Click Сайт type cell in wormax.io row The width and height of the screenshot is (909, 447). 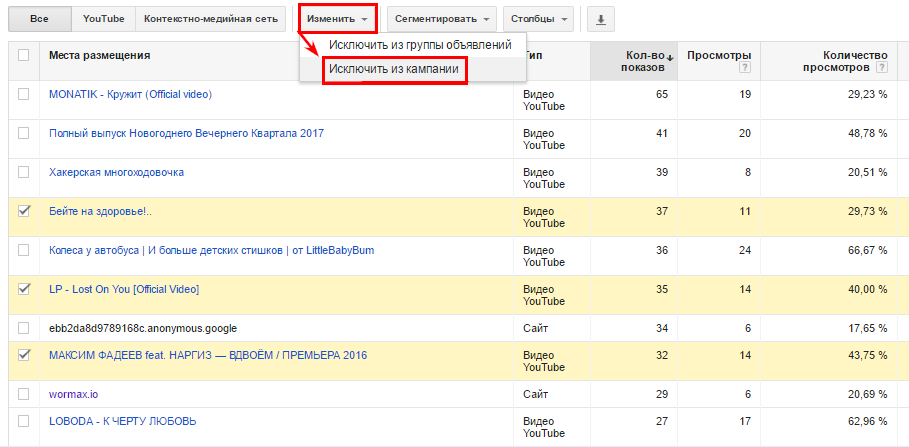click(x=535, y=394)
